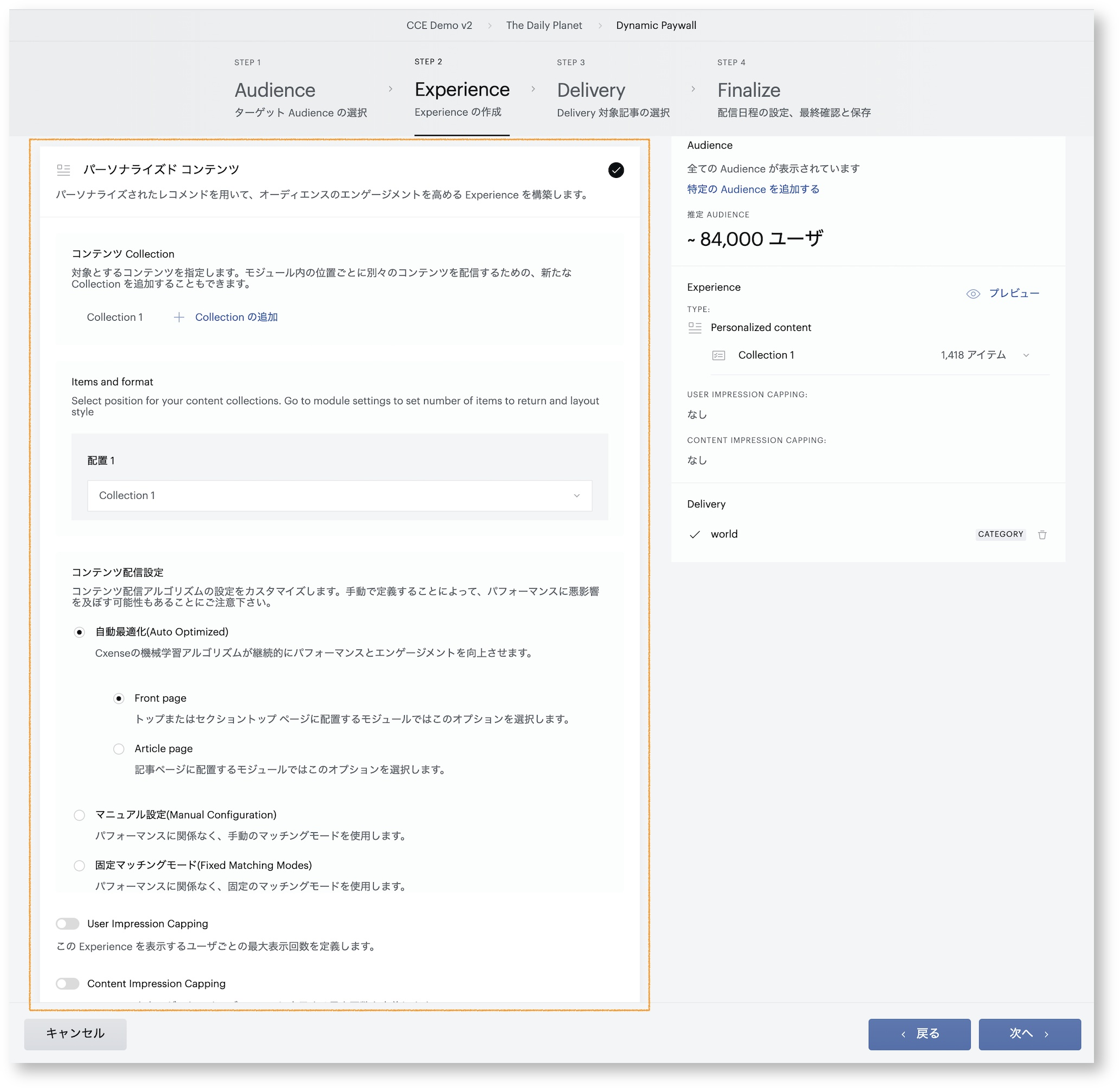Open the 配置 1 Collection 1 dropdown

coord(340,496)
